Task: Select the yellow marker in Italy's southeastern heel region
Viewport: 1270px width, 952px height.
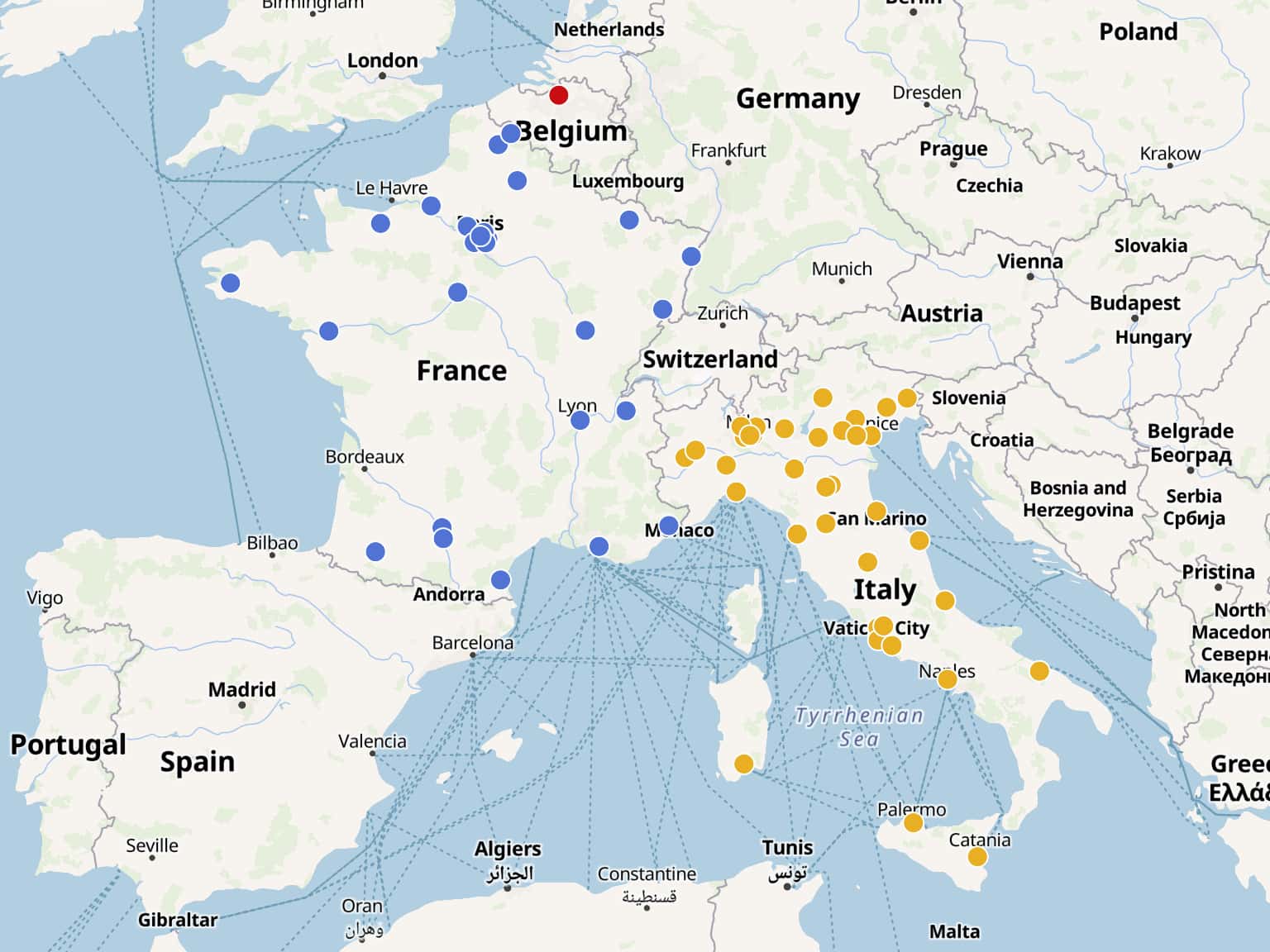Action: point(1039,671)
